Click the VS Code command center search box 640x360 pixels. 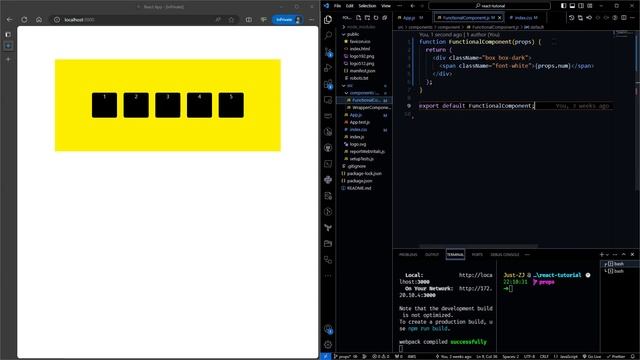point(490,6)
